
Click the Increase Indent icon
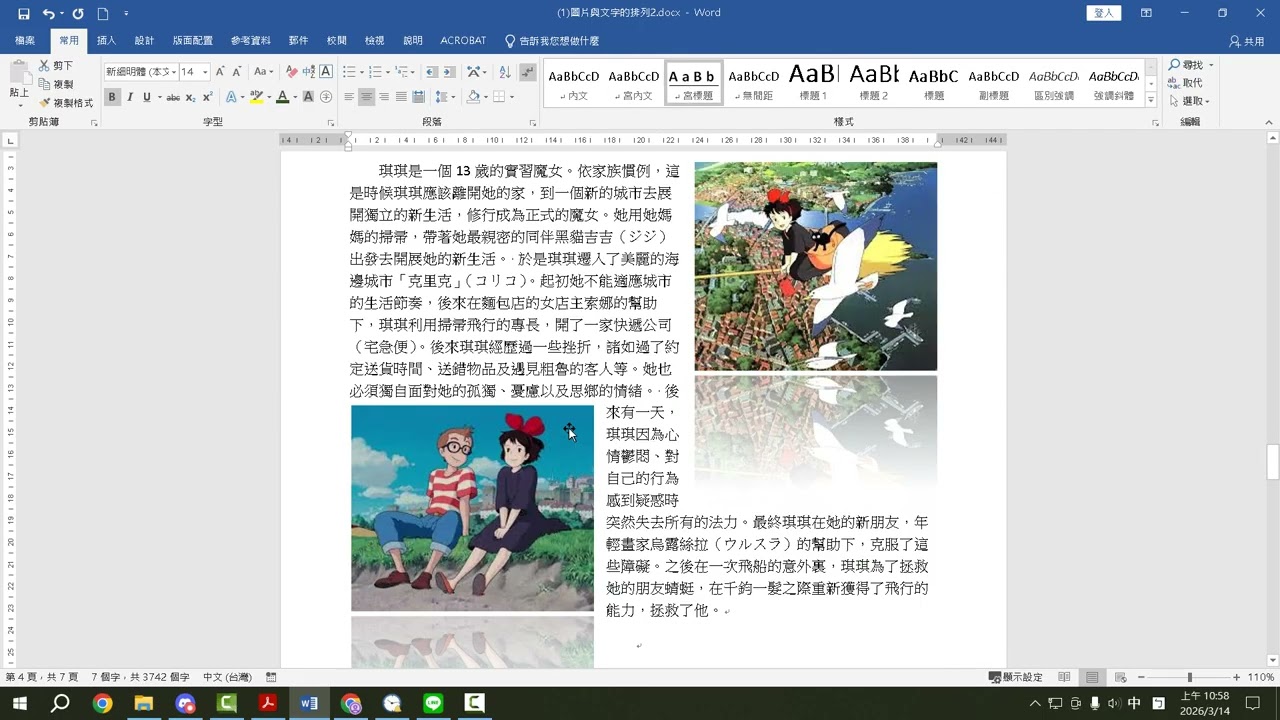pos(449,72)
